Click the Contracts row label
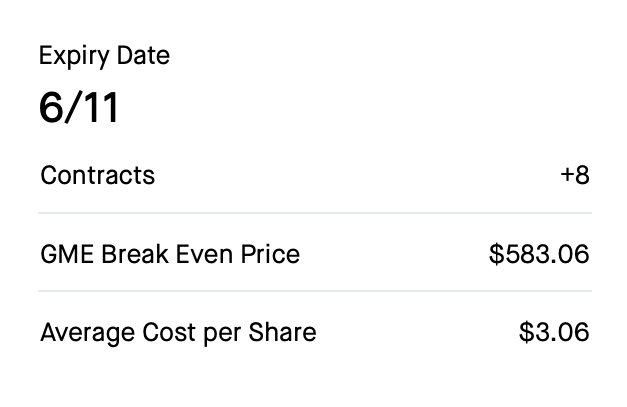Screen dimensions: 627x407 pyautogui.click(x=98, y=175)
